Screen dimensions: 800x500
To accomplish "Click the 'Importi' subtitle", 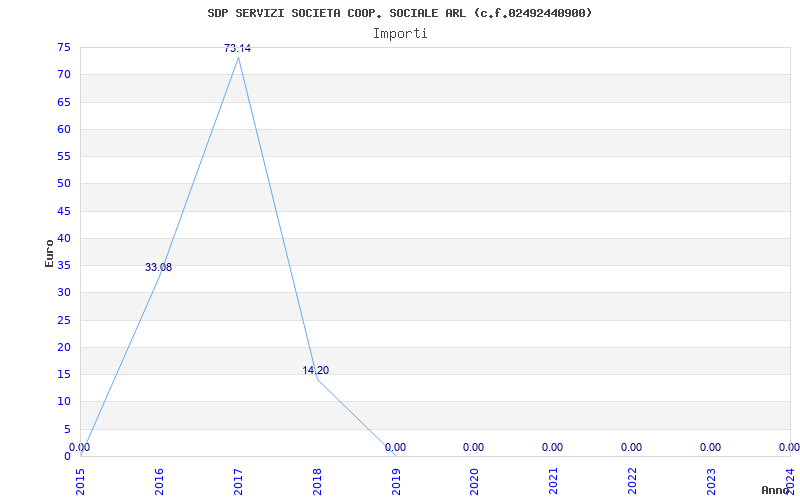I will click(x=400, y=34).
